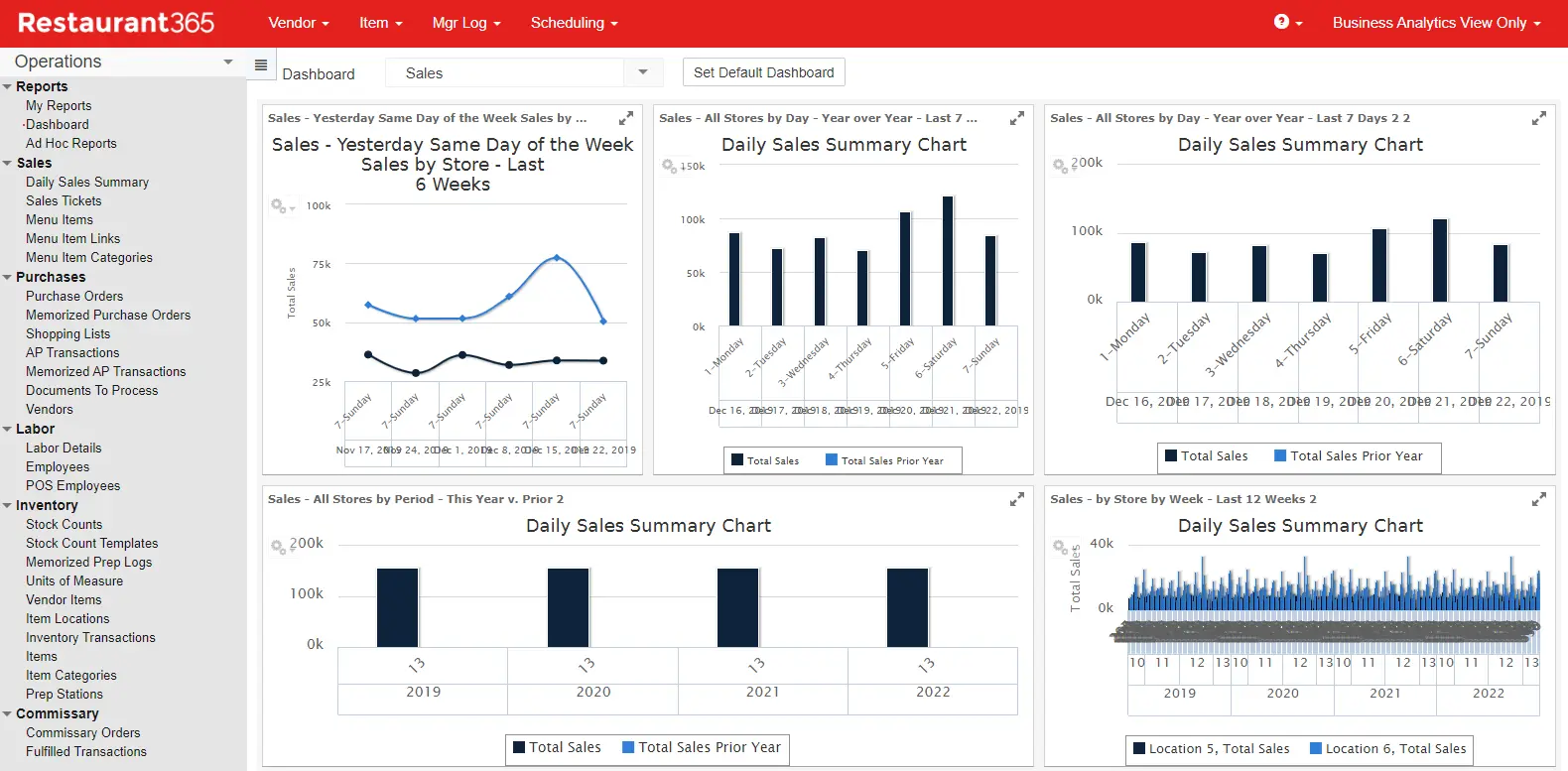Toggle Location 5, Total Sales legend
Image resolution: width=1568 pixels, height=771 pixels.
[1211, 749]
